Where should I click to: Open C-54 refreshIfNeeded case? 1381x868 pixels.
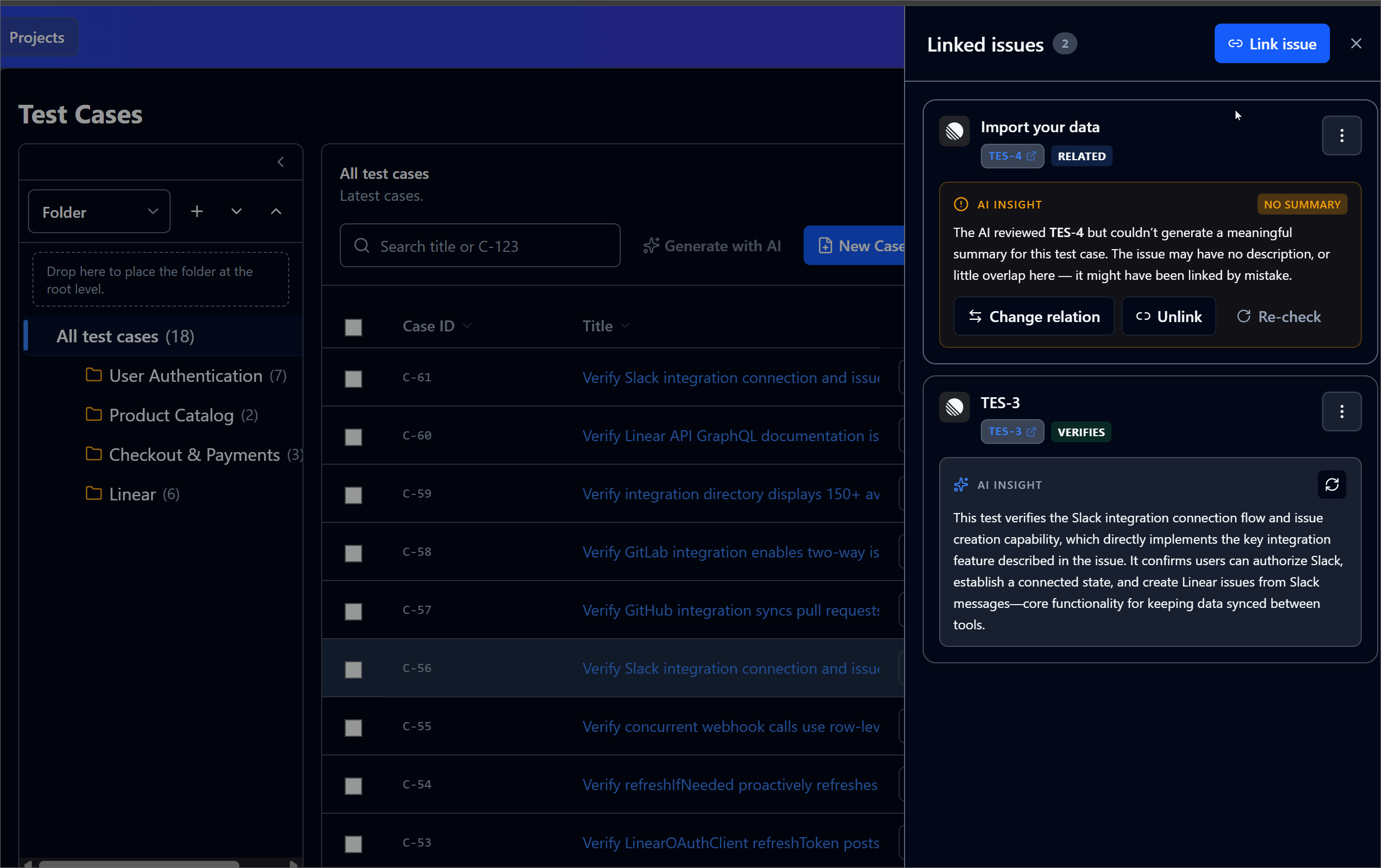[731, 785]
